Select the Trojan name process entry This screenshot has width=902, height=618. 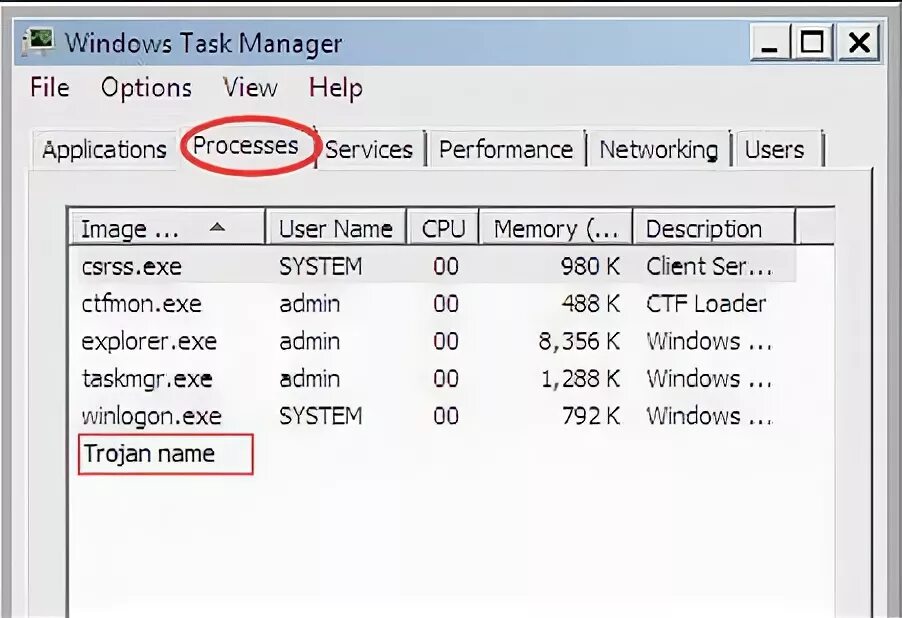click(150, 454)
